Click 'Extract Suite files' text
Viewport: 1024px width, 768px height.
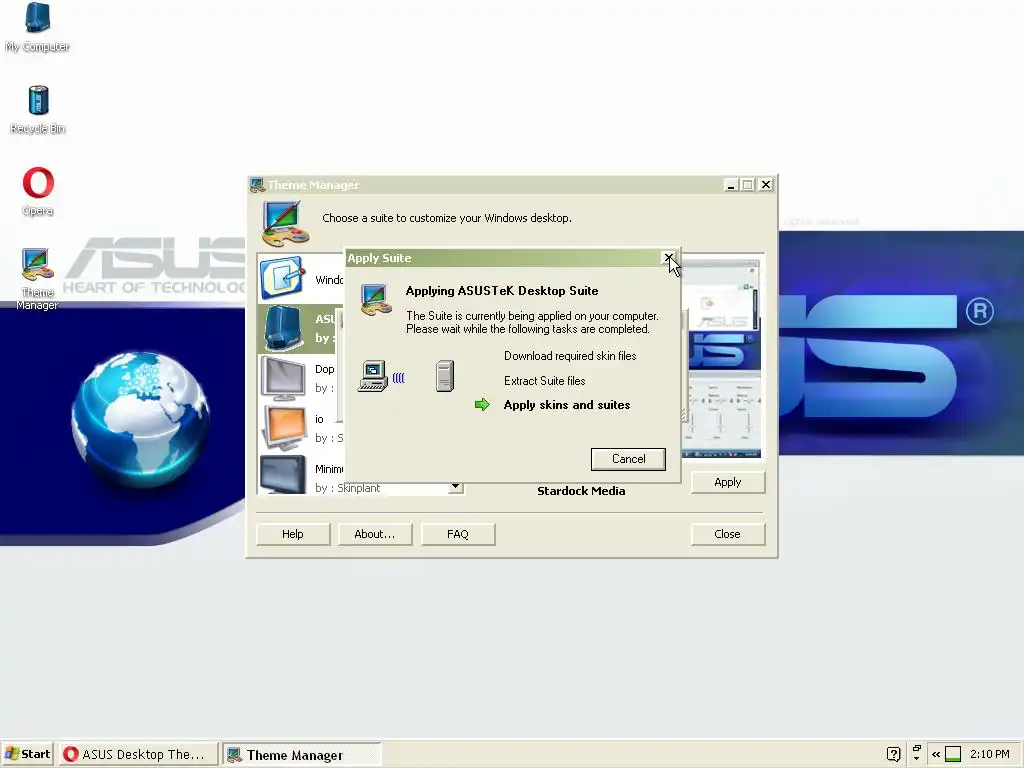click(x=545, y=381)
